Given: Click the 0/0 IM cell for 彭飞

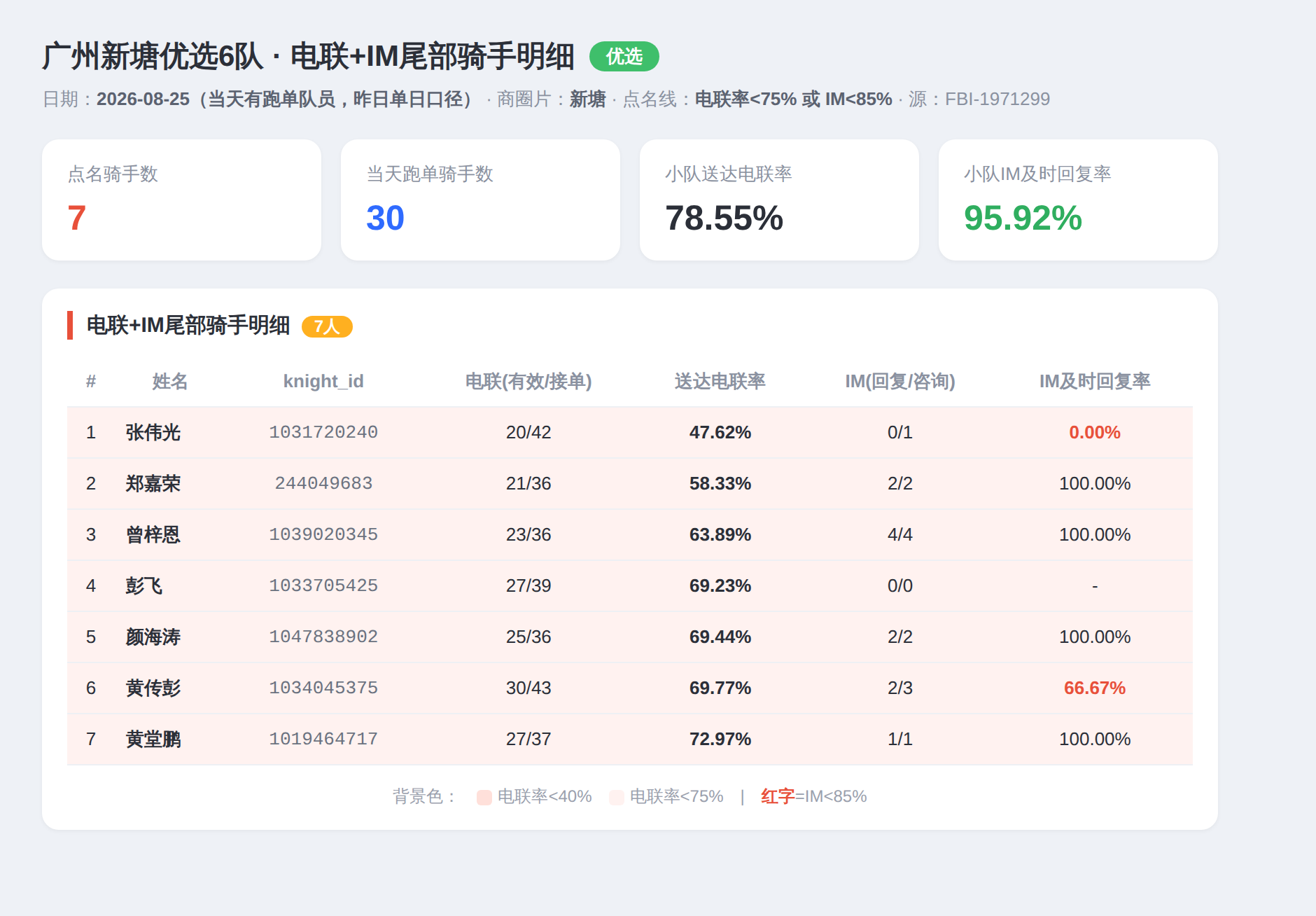Looking at the screenshot, I should pyautogui.click(x=899, y=585).
